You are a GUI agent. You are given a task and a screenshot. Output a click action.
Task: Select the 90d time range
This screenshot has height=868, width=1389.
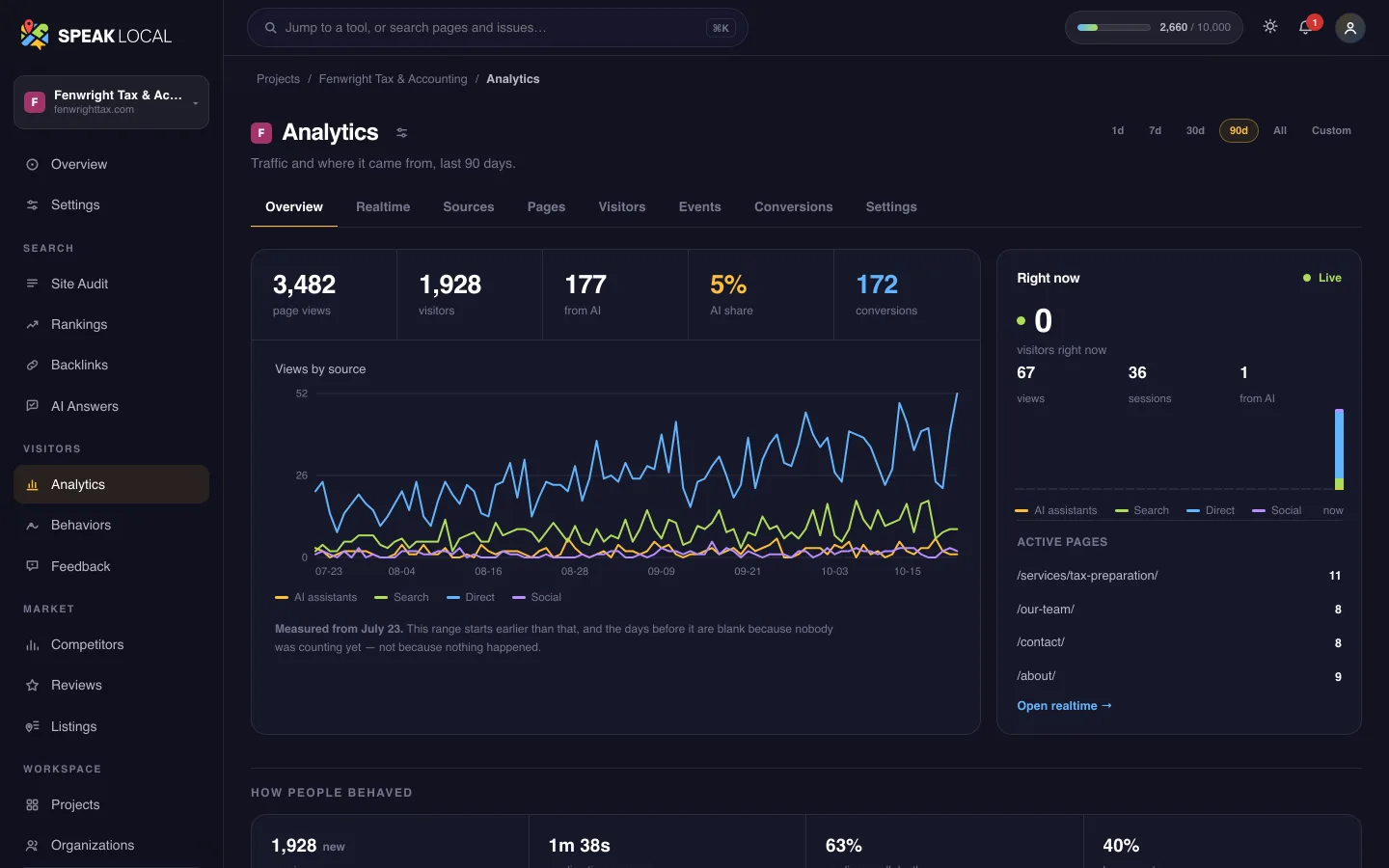coord(1239,130)
